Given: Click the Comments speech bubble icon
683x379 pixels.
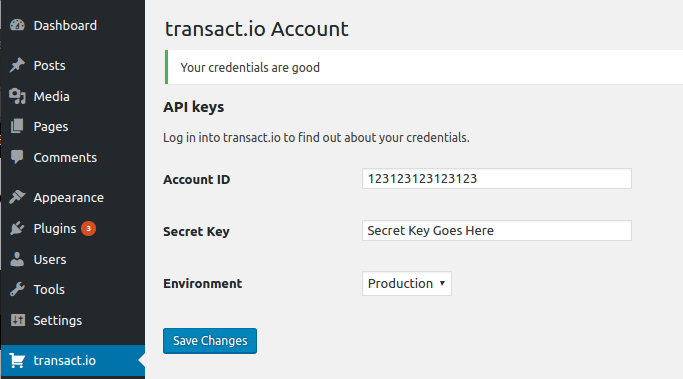Looking at the screenshot, I should coord(17,157).
